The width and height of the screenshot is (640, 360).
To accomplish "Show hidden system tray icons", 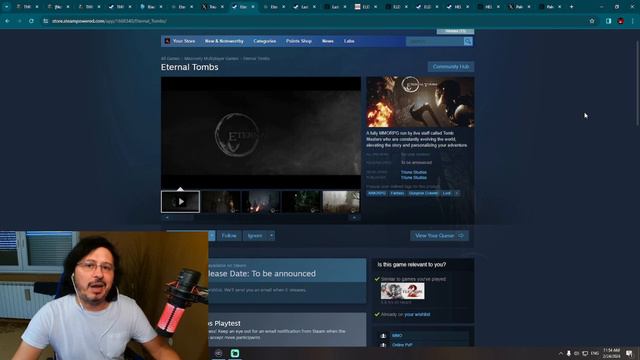I will [x=560, y=353].
